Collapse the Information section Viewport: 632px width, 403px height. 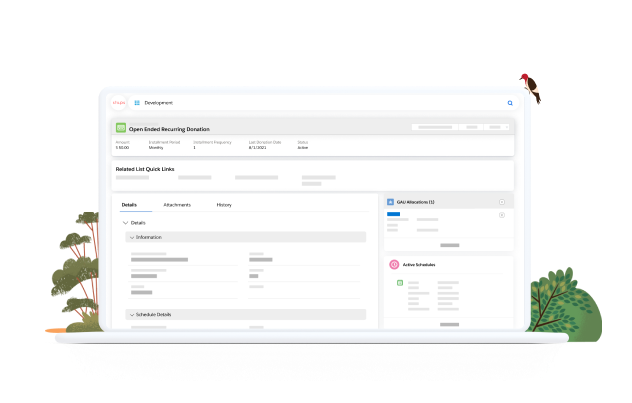coord(245,237)
